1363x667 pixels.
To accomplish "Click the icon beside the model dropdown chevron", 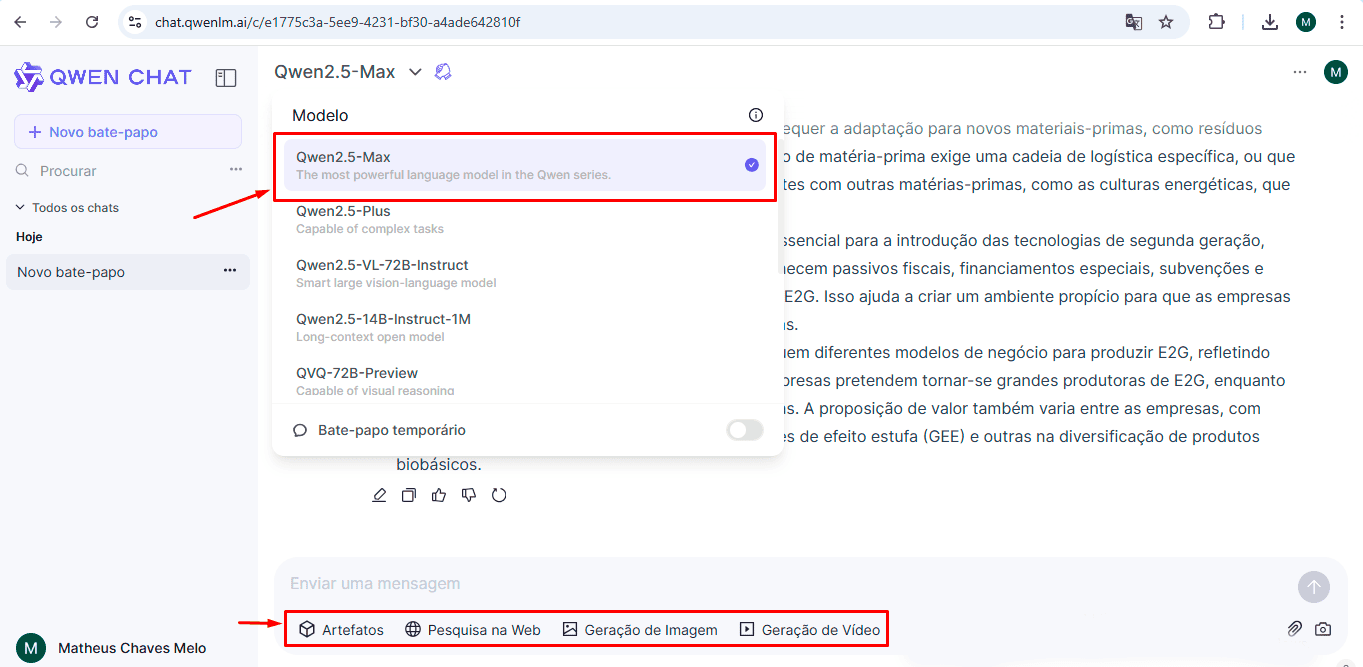I will (x=443, y=72).
